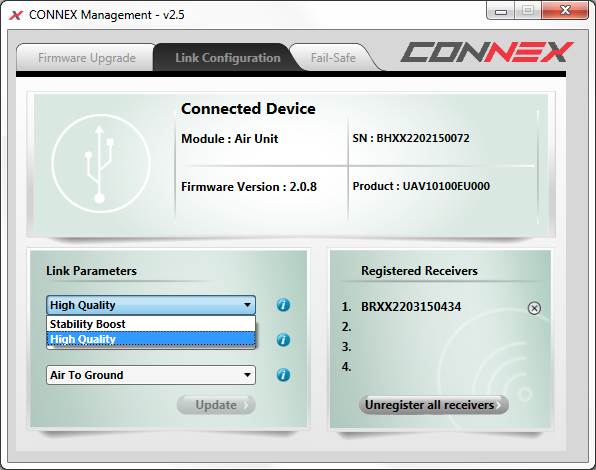Image resolution: width=596 pixels, height=470 pixels.
Task: Click the info icon beside Air To Ground
Action: click(x=283, y=375)
